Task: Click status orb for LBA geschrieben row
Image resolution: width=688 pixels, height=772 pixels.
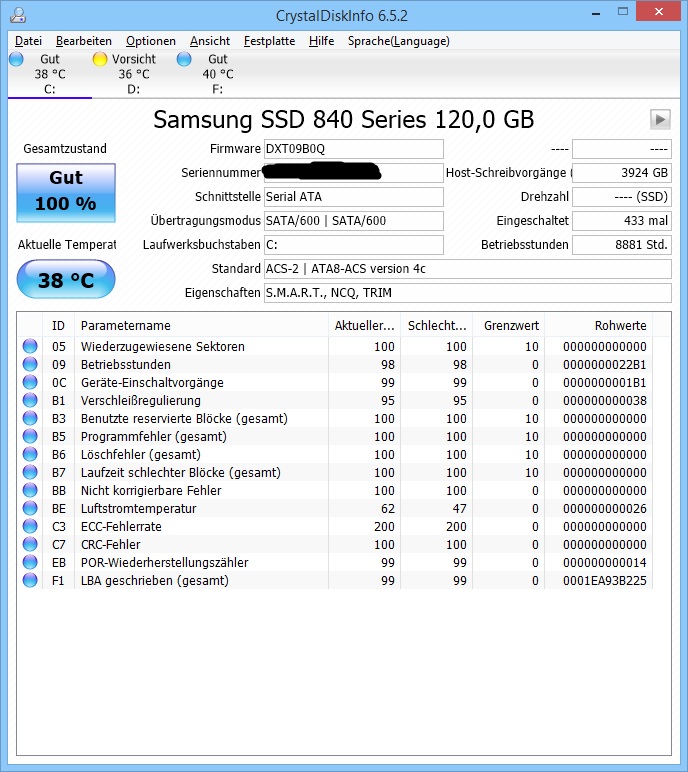Action: [30, 580]
